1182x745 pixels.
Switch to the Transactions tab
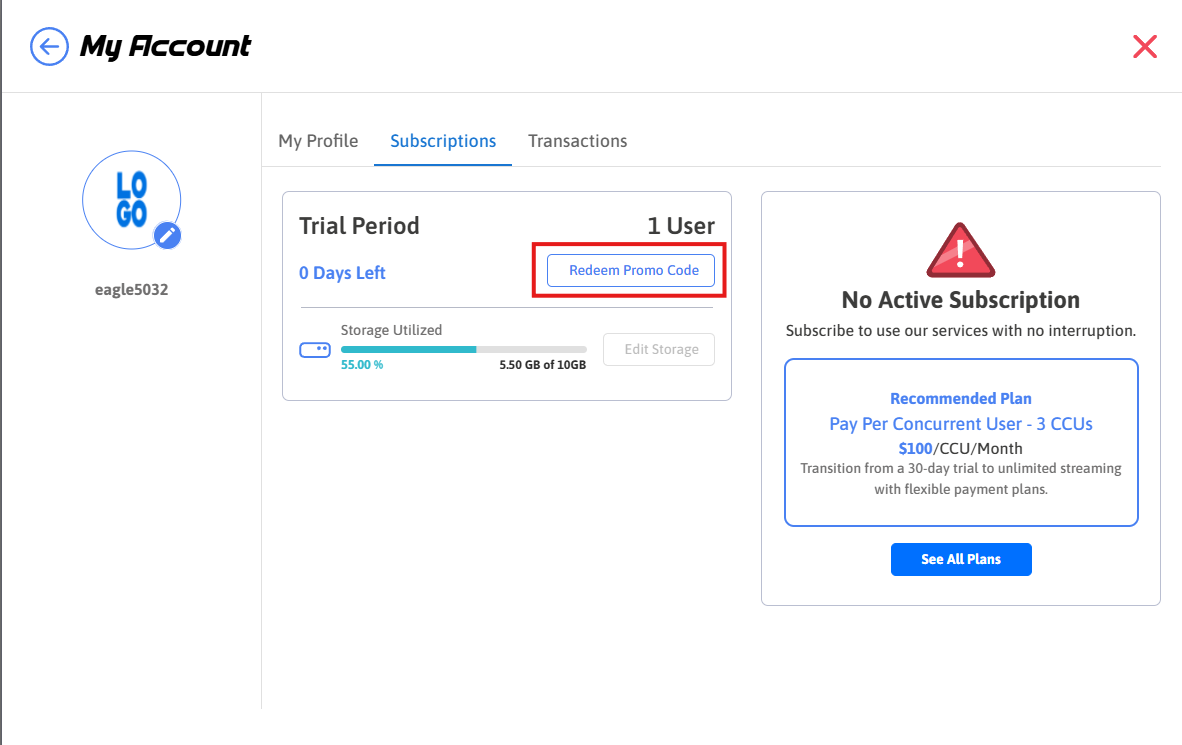coord(577,141)
